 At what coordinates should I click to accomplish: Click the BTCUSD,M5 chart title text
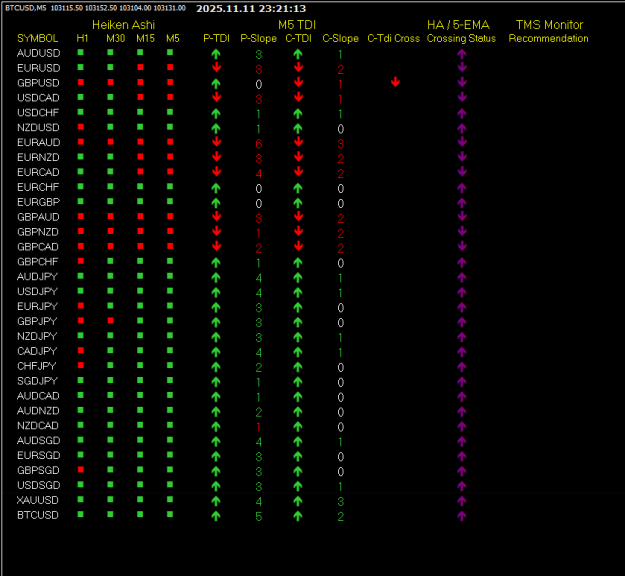coord(26,8)
